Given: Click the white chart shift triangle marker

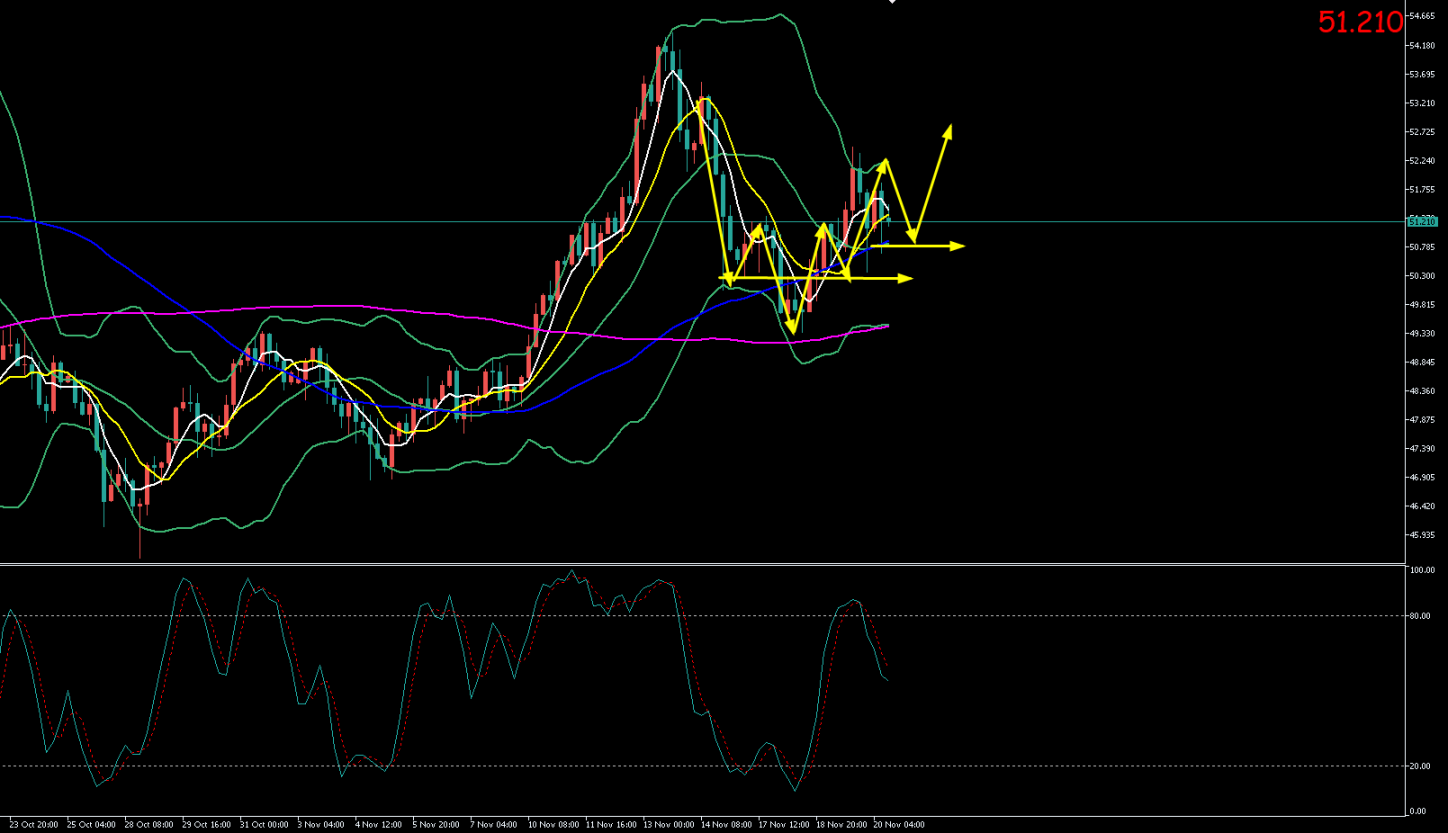Looking at the screenshot, I should [893, 2].
